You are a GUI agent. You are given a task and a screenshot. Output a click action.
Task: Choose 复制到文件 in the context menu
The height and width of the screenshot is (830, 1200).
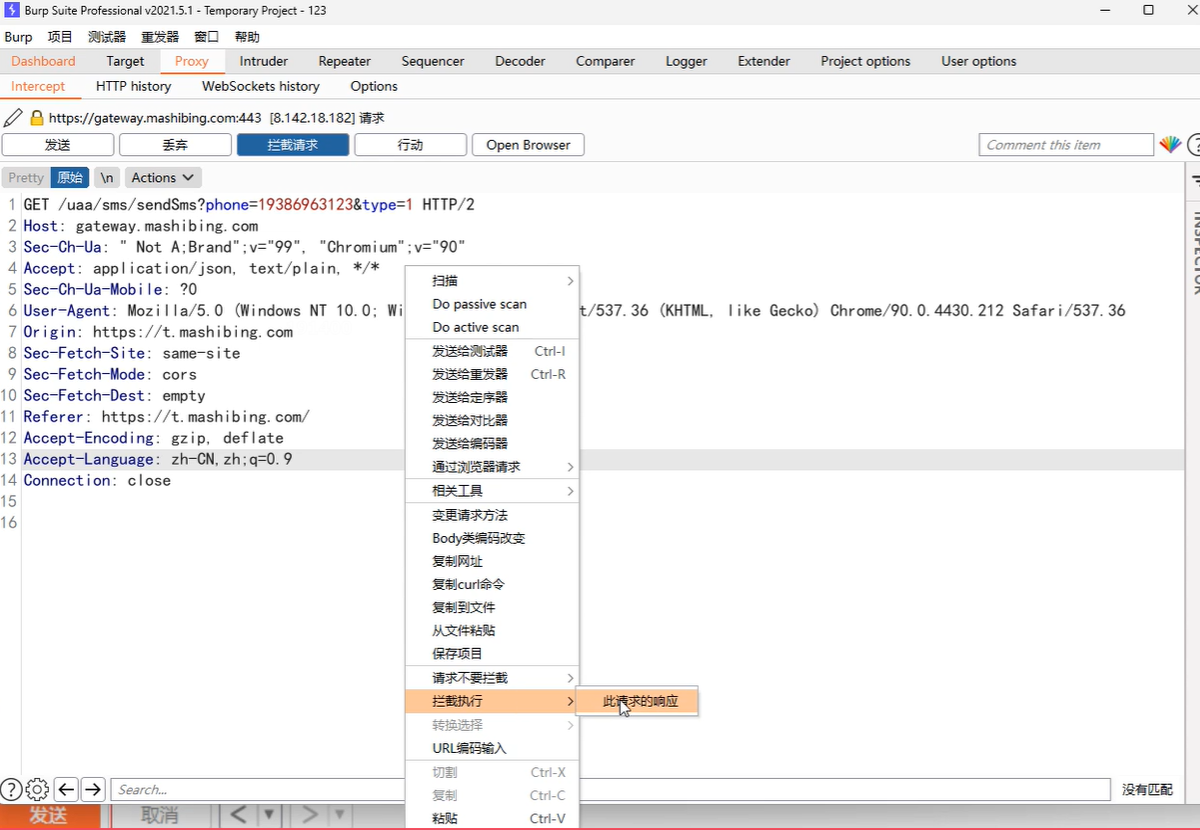[x=492, y=607]
